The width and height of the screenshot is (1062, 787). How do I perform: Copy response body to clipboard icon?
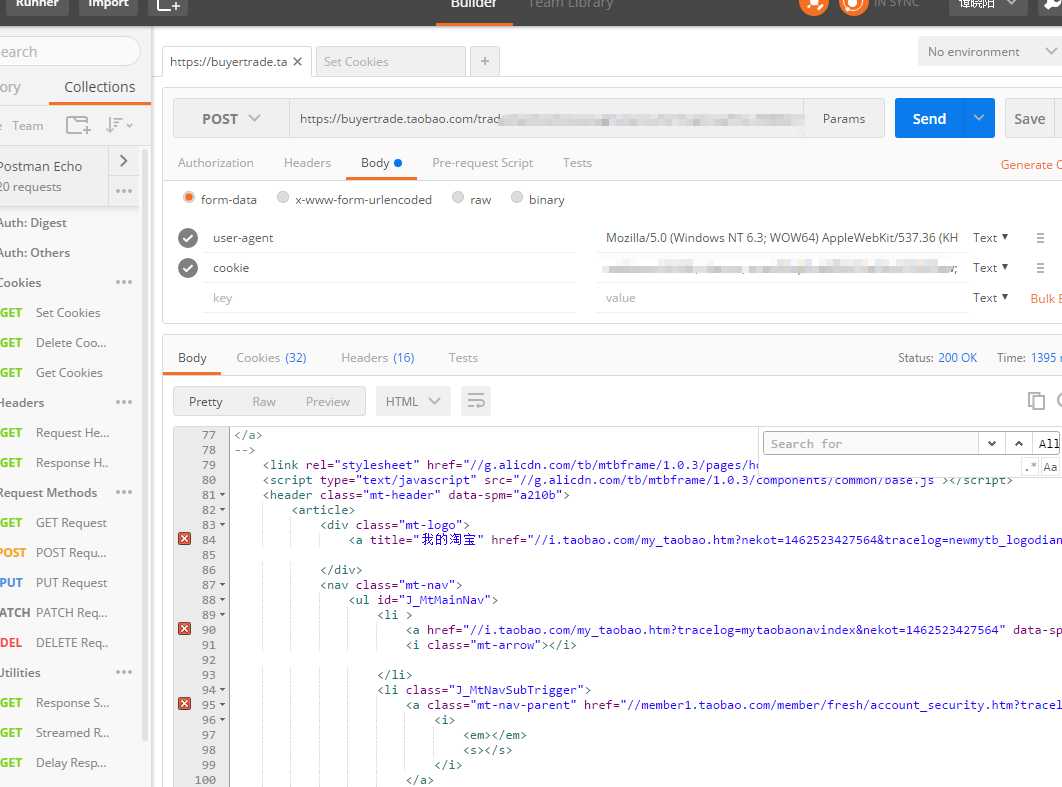point(1036,401)
